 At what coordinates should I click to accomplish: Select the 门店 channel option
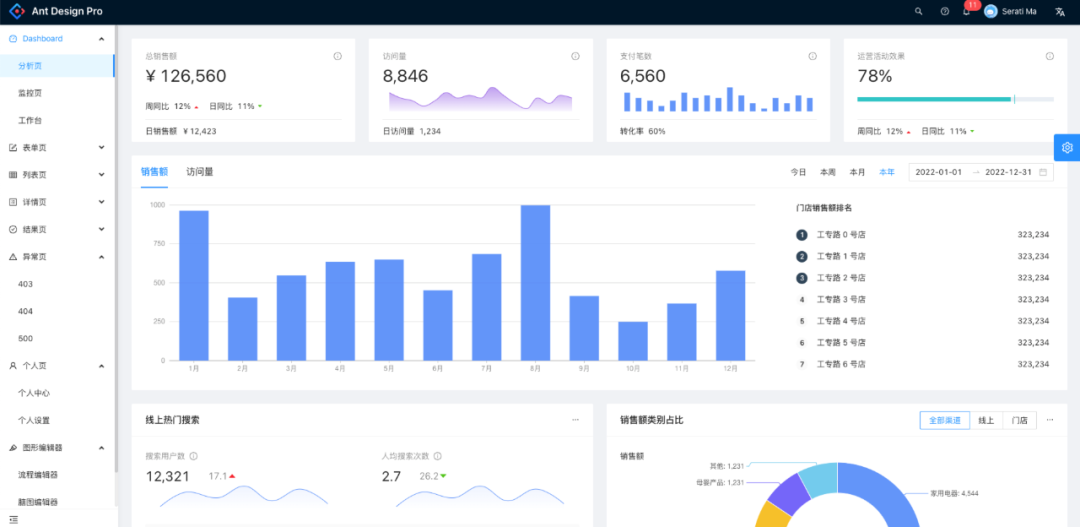[1019, 420]
